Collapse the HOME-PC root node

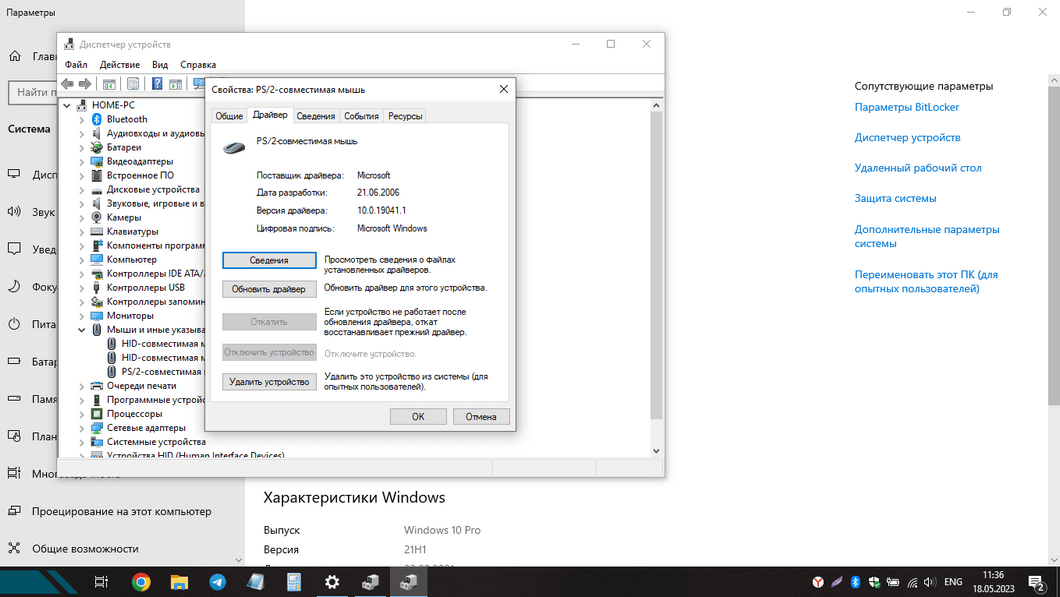point(68,105)
